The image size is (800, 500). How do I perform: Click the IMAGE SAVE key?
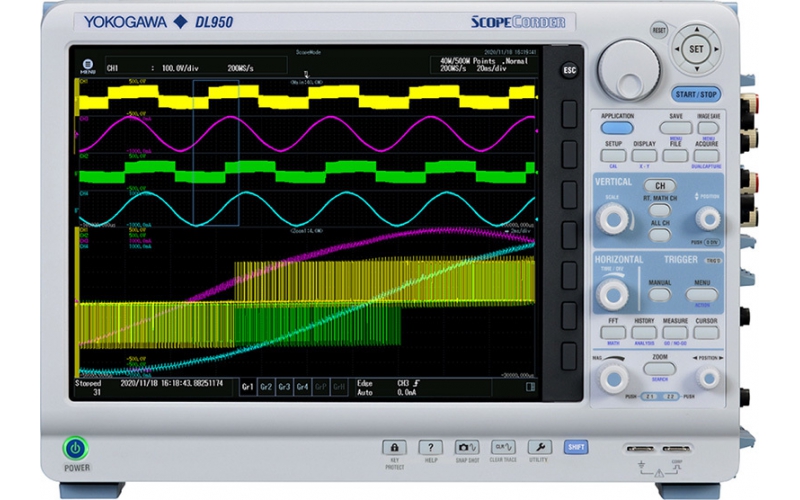click(708, 128)
